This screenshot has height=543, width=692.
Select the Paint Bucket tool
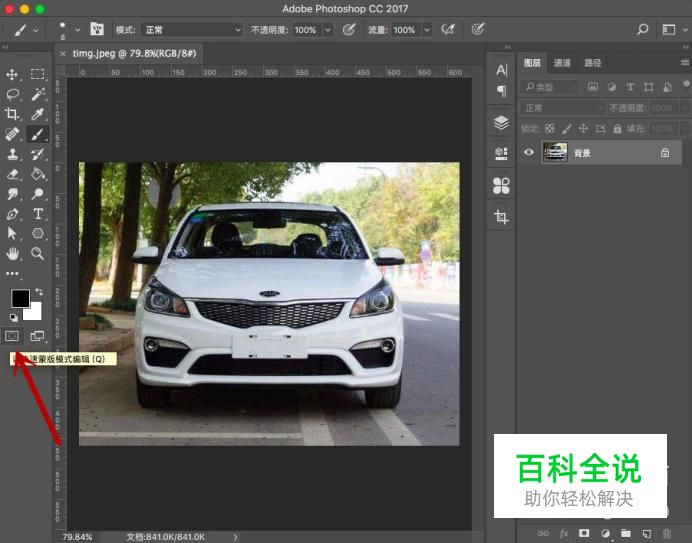point(38,174)
